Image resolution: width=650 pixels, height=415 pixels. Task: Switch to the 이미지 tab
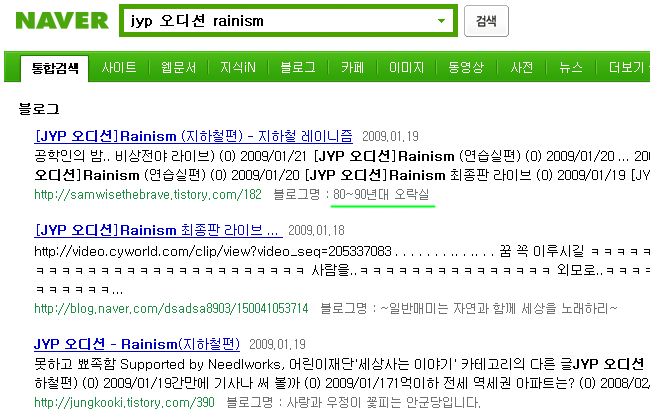[406, 67]
